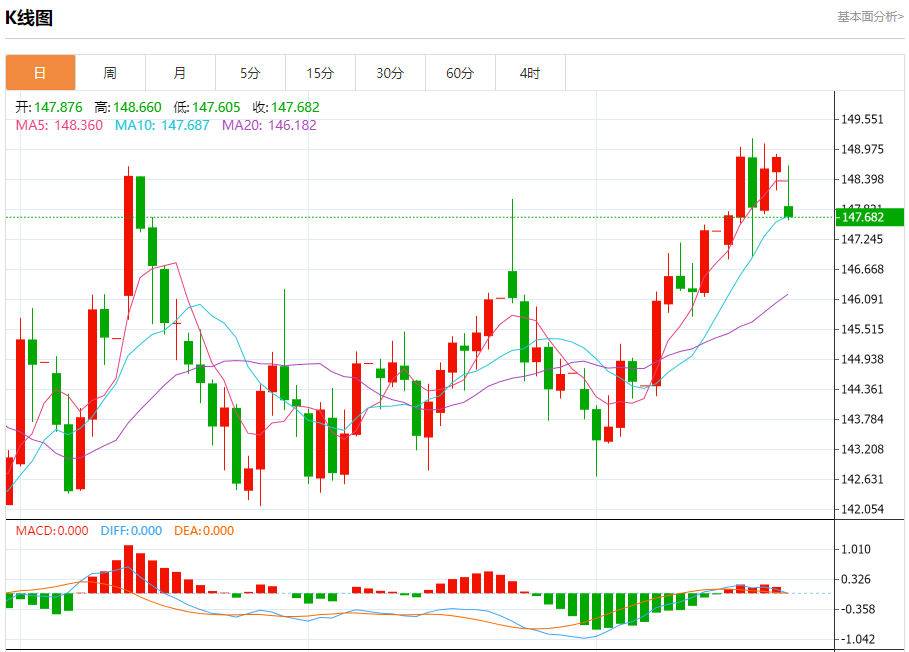Image resolution: width=909 pixels, height=652 pixels.
Task: Click the K线图 chart title
Action: [x=29, y=18]
